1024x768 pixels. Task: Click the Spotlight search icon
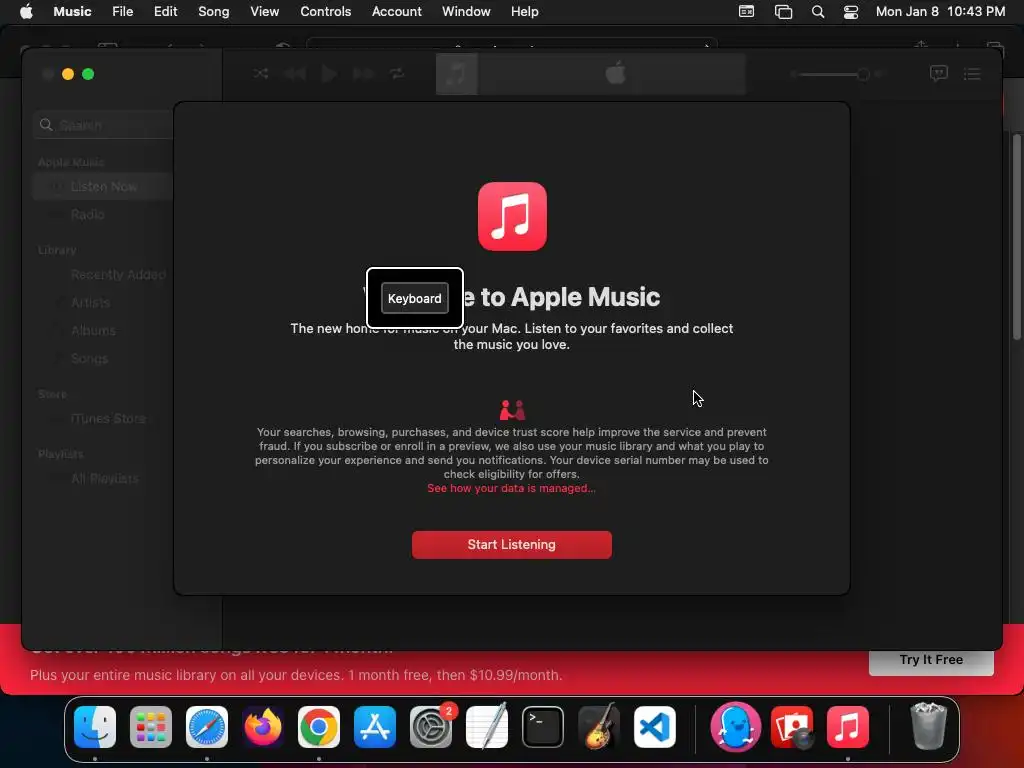point(818,11)
